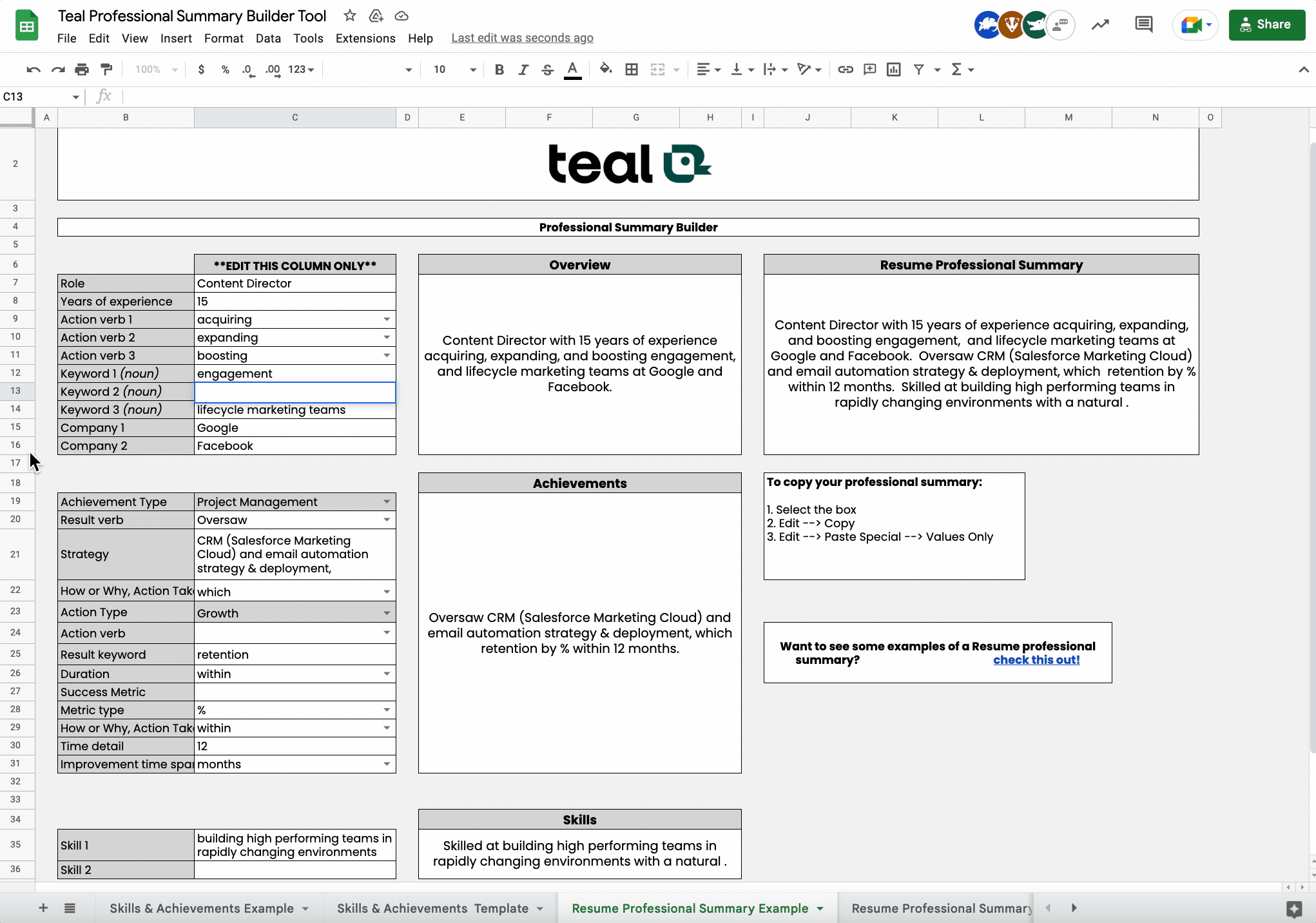Image resolution: width=1316 pixels, height=923 pixels.
Task: Click the Merge cells icon
Action: (657, 70)
